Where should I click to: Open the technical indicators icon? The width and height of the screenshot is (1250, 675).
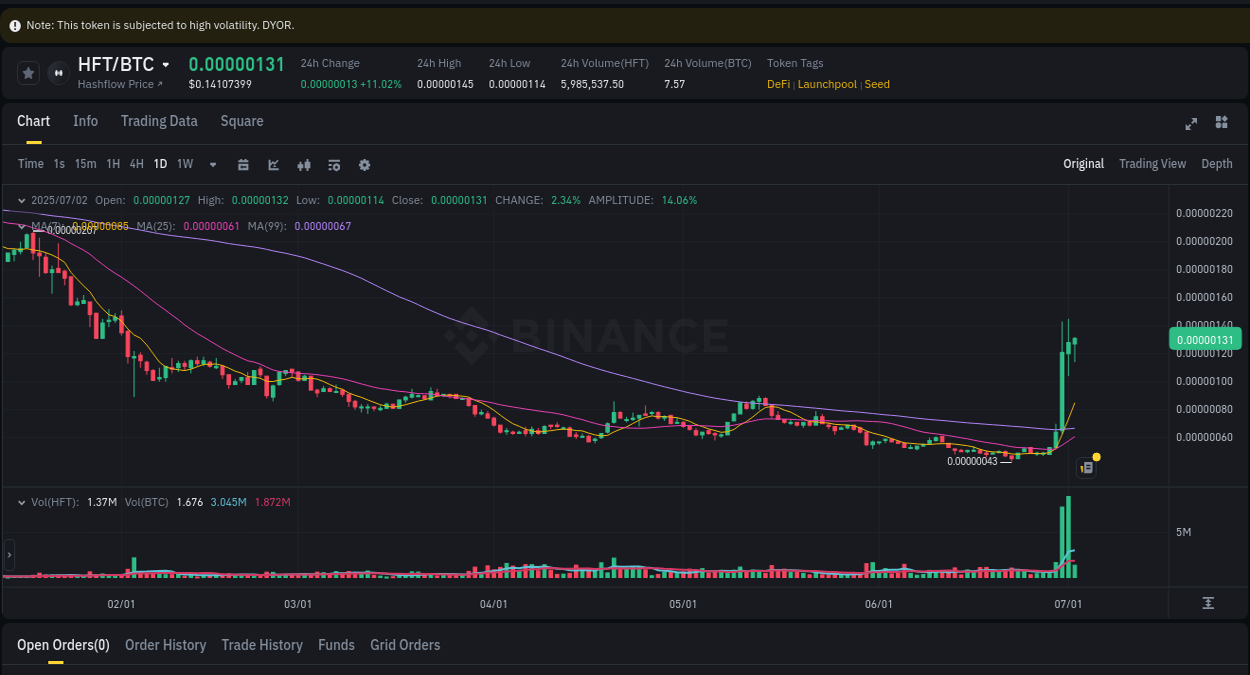303,164
